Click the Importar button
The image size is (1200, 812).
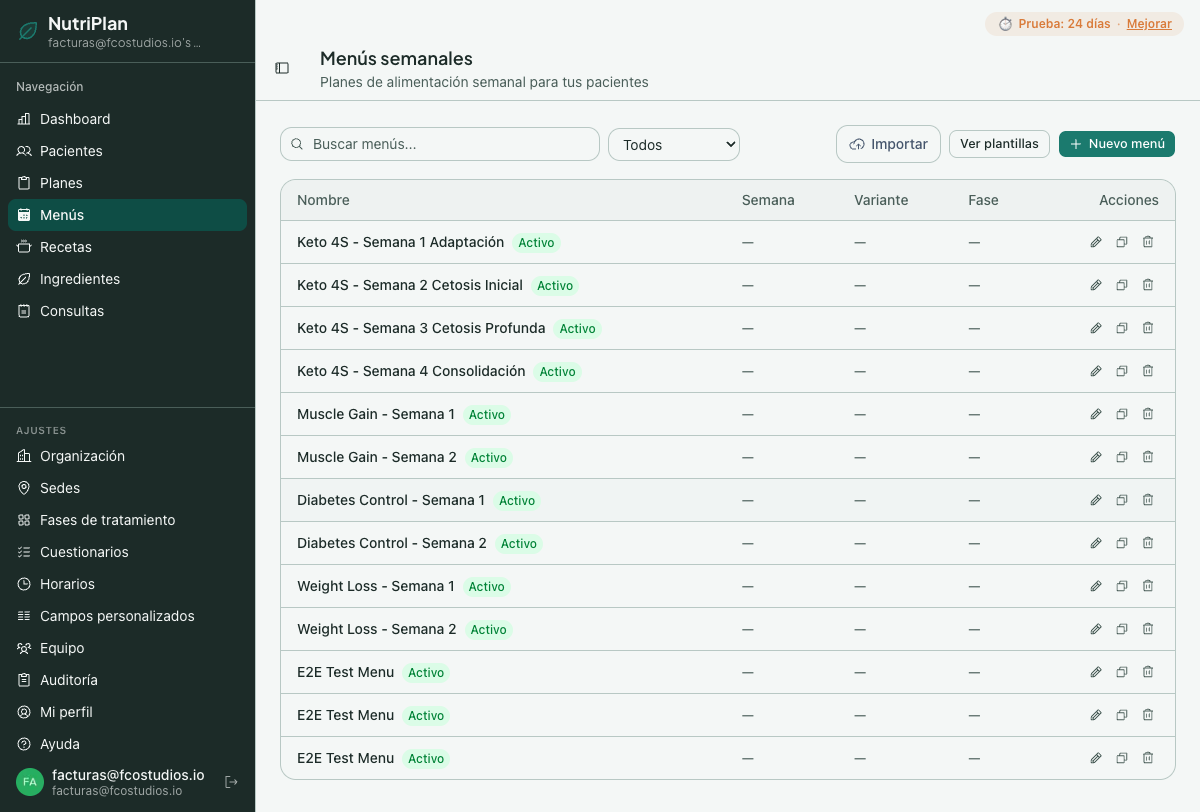coord(888,144)
